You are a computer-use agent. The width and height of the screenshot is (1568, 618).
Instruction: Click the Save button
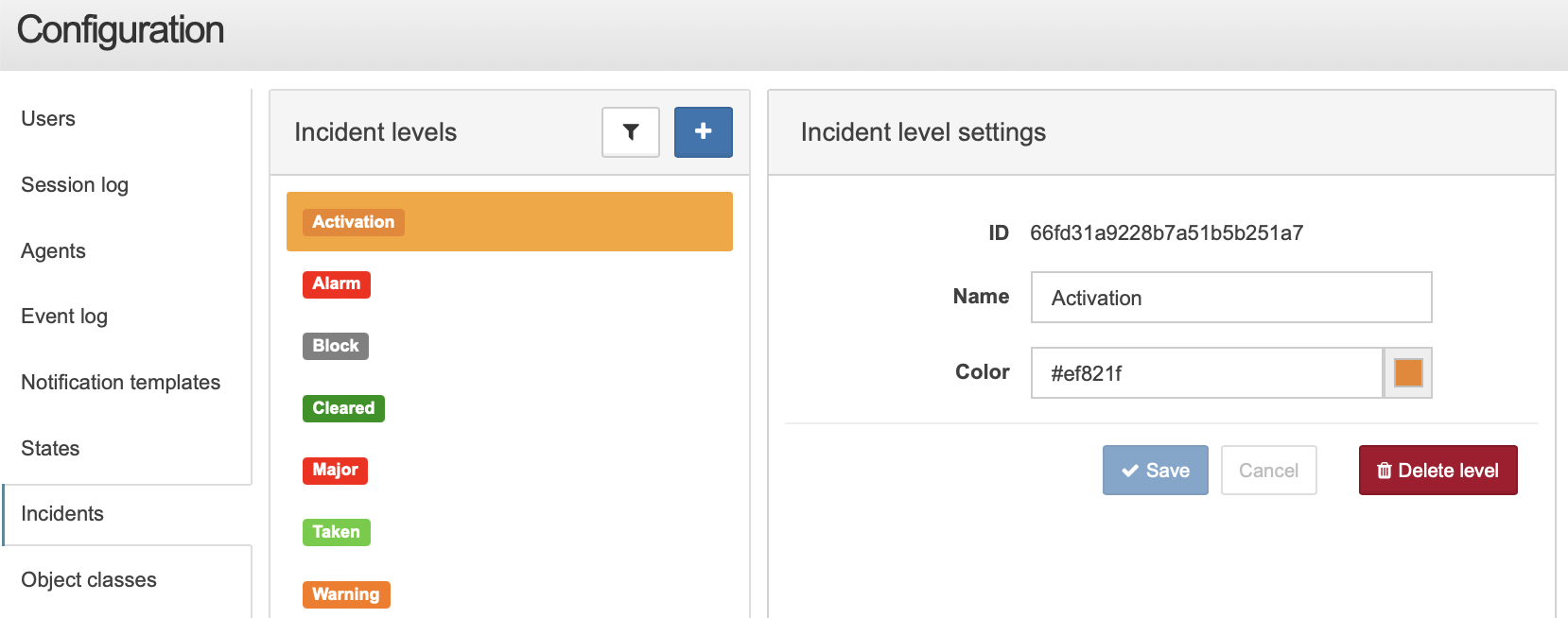1156,471
